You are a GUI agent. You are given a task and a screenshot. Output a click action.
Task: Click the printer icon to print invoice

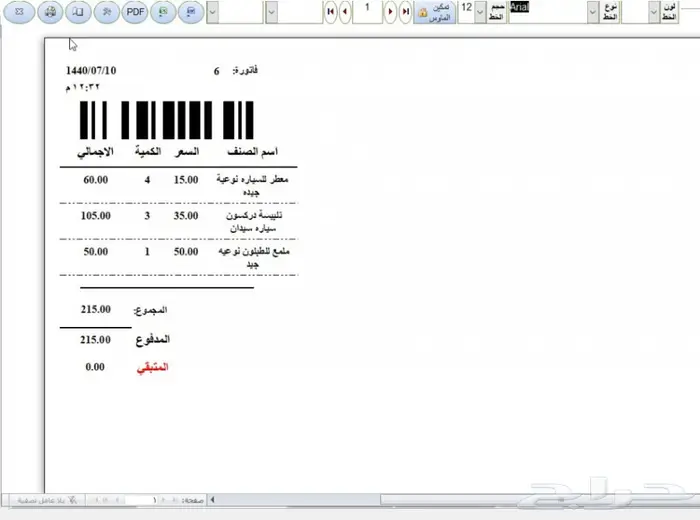(48, 12)
